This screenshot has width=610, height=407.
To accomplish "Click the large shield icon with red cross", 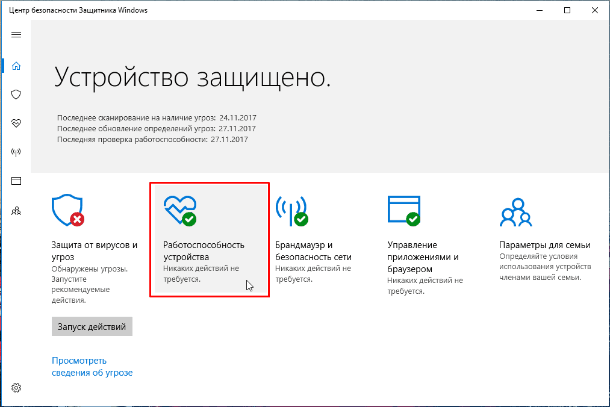I will click(x=68, y=210).
